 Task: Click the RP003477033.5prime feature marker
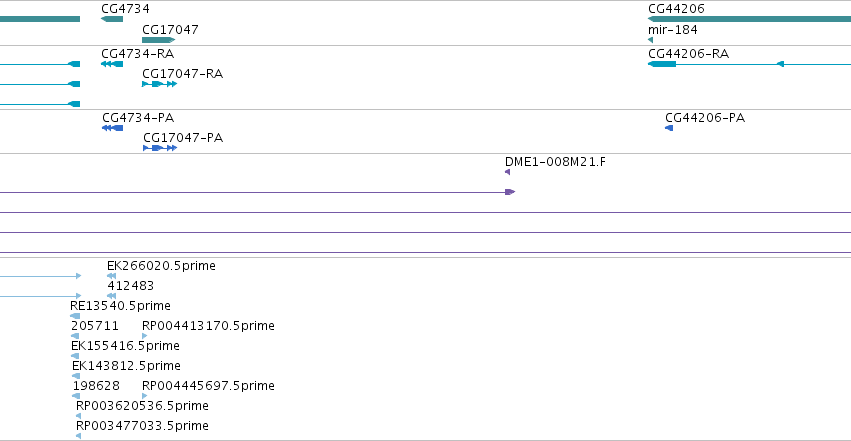coord(79,436)
